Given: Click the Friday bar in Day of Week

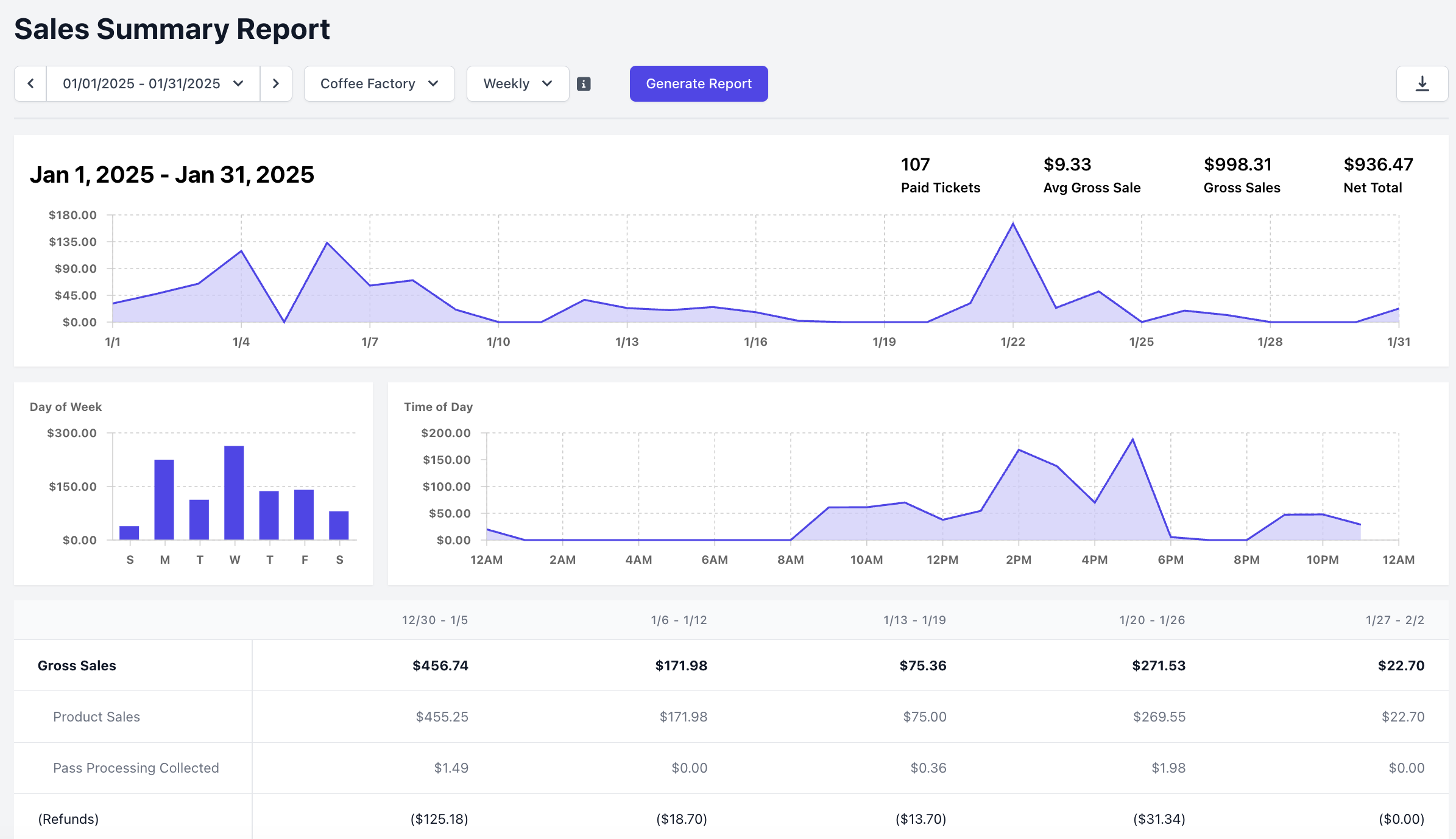Looking at the screenshot, I should click(304, 514).
